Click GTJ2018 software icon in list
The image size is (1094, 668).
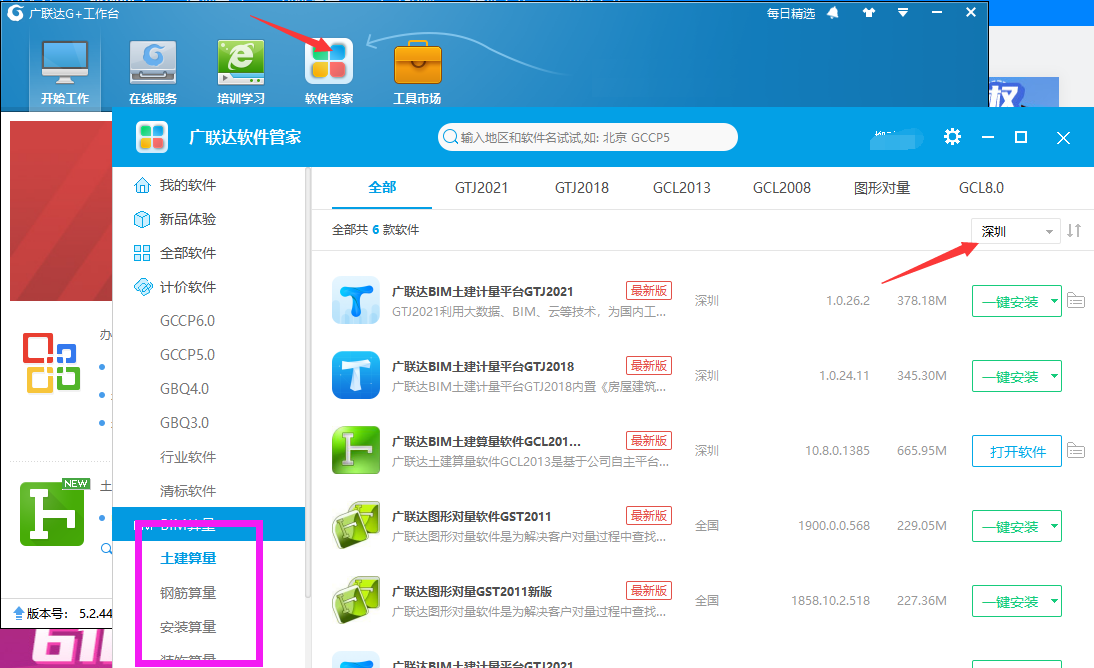[x=356, y=375]
